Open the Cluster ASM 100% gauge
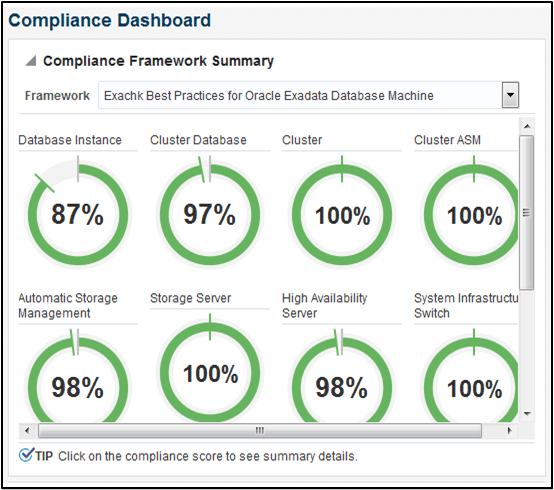Screen dimensions: 554x490 [x=471, y=214]
